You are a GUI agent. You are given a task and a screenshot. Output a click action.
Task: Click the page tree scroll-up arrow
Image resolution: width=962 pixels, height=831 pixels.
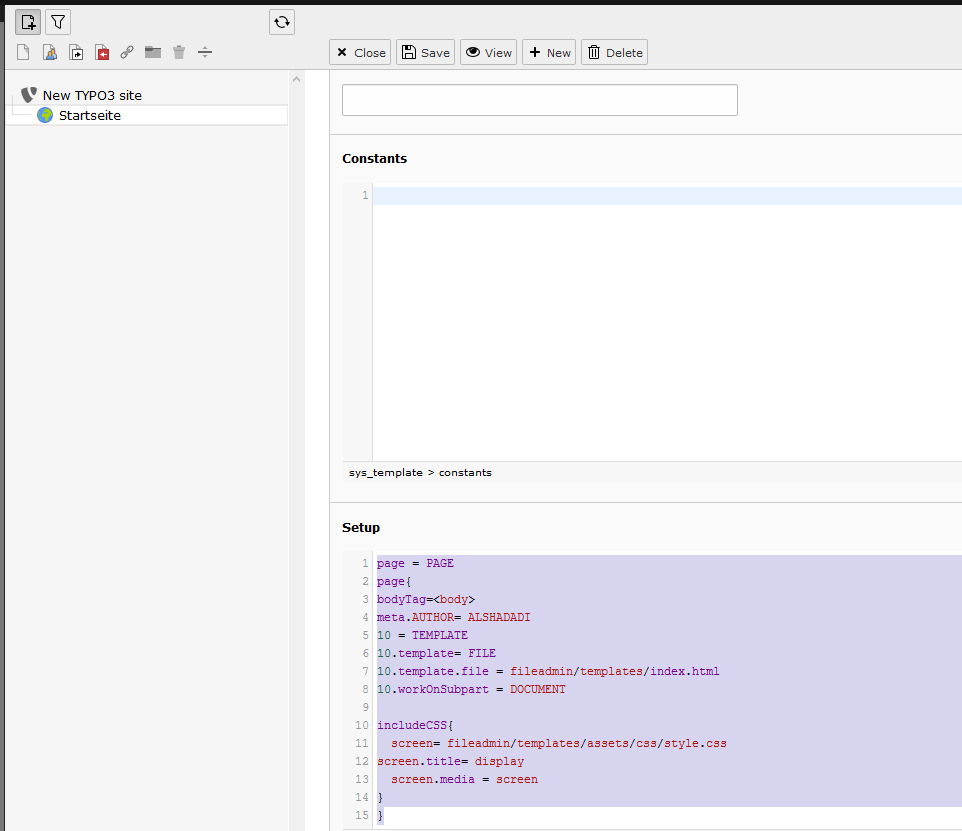click(296, 79)
